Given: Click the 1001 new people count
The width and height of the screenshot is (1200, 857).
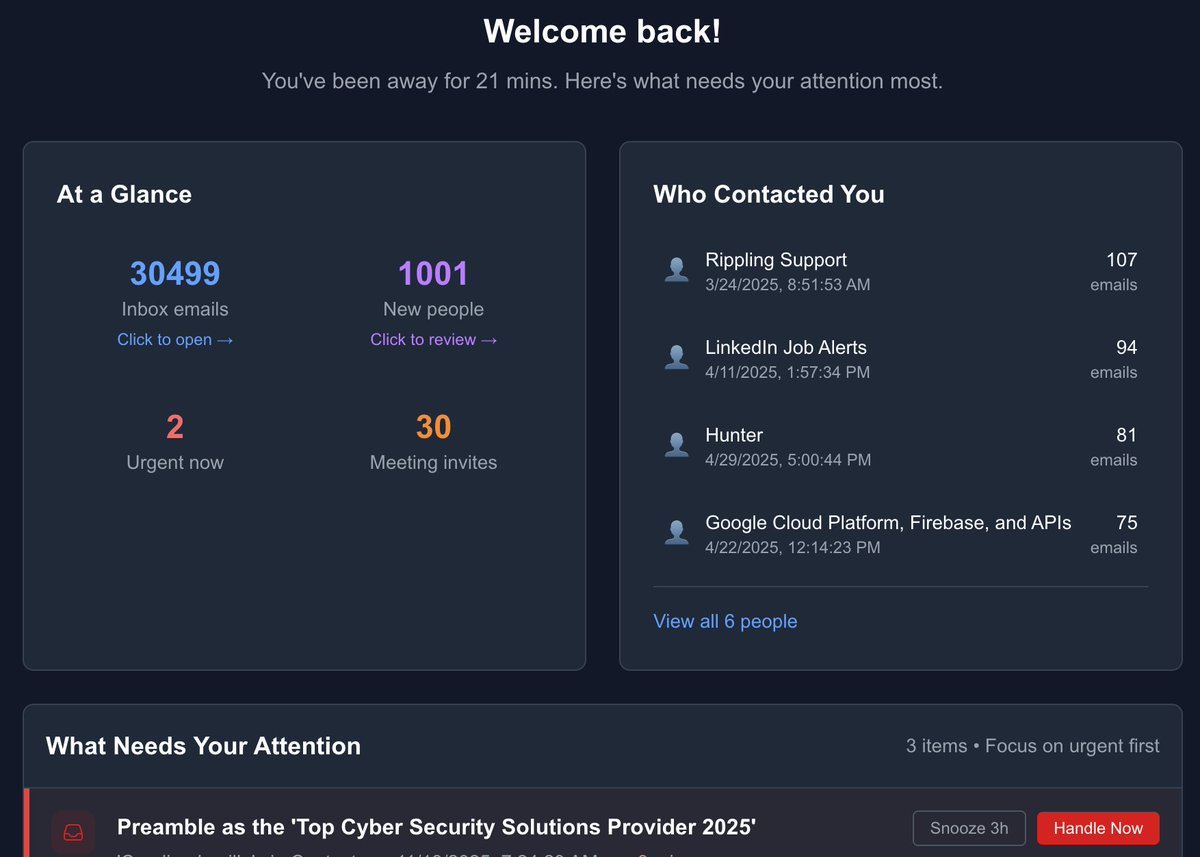Looking at the screenshot, I should tap(433, 273).
